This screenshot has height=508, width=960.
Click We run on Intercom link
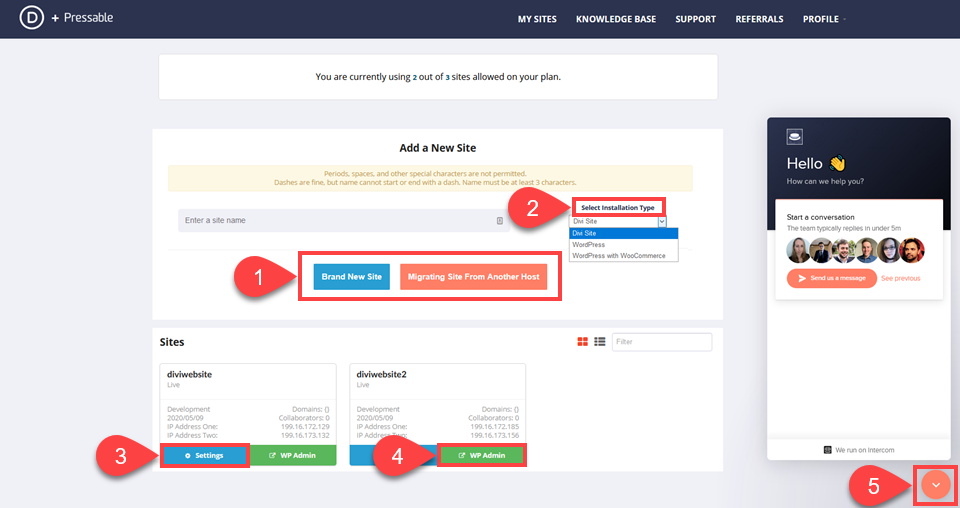[x=858, y=450]
